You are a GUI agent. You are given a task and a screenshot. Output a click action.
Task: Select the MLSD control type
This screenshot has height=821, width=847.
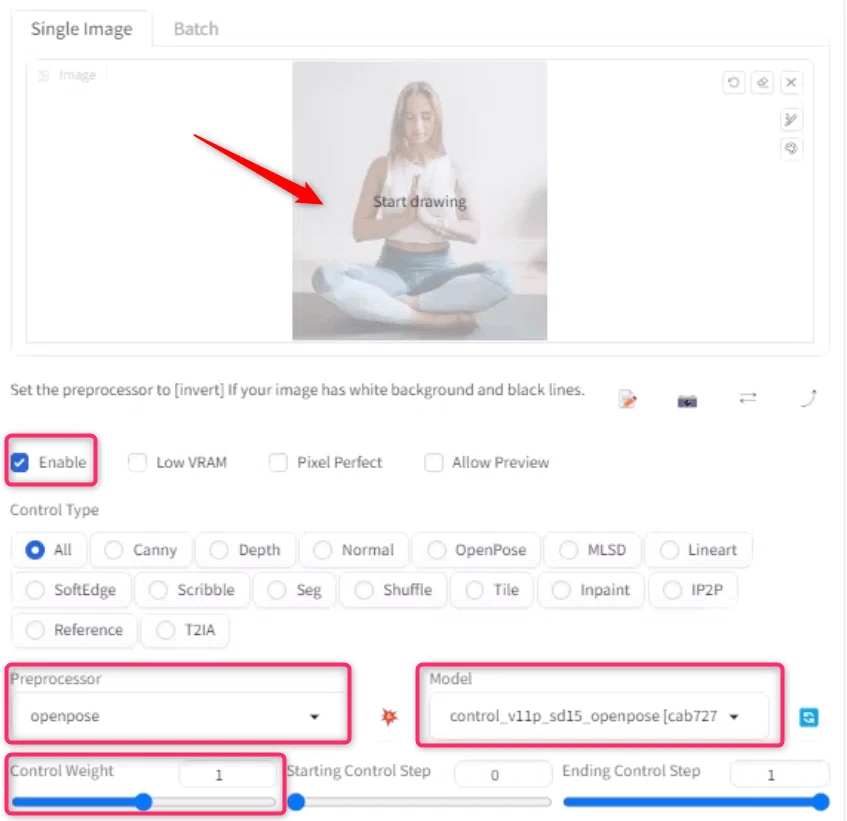tap(593, 550)
